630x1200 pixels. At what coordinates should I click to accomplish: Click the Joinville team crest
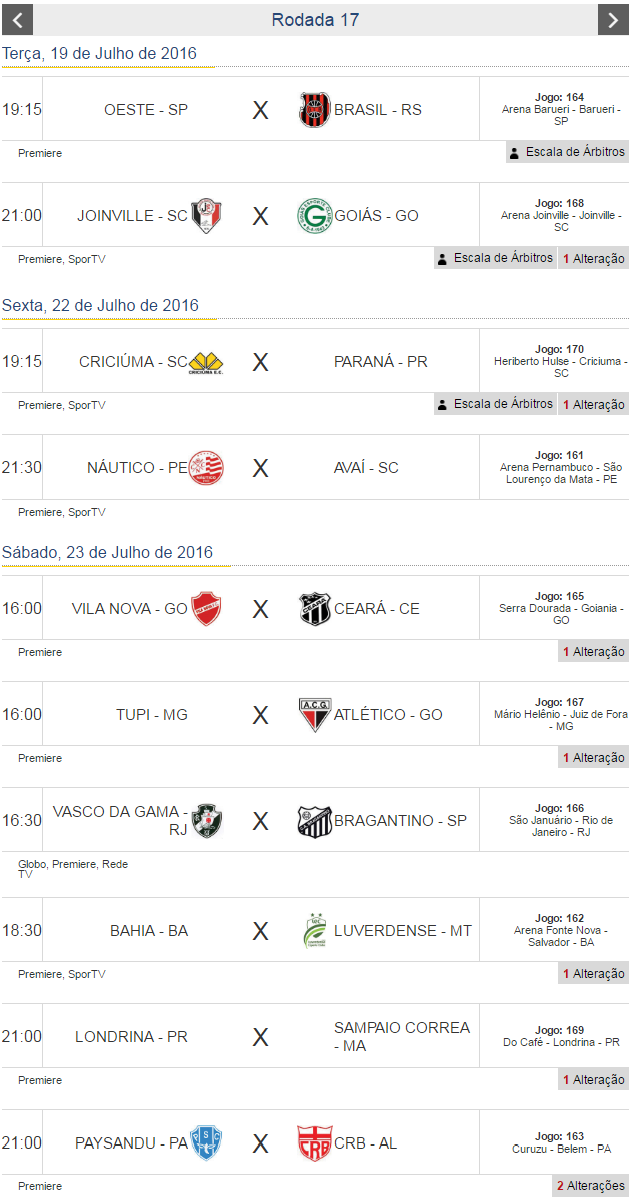pos(206,216)
